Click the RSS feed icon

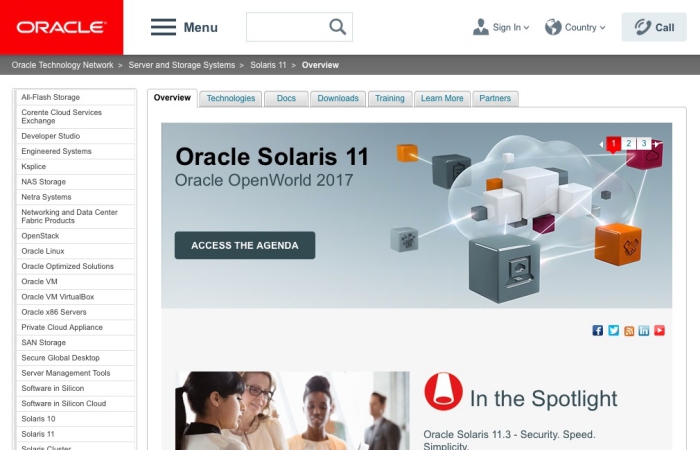[629, 330]
